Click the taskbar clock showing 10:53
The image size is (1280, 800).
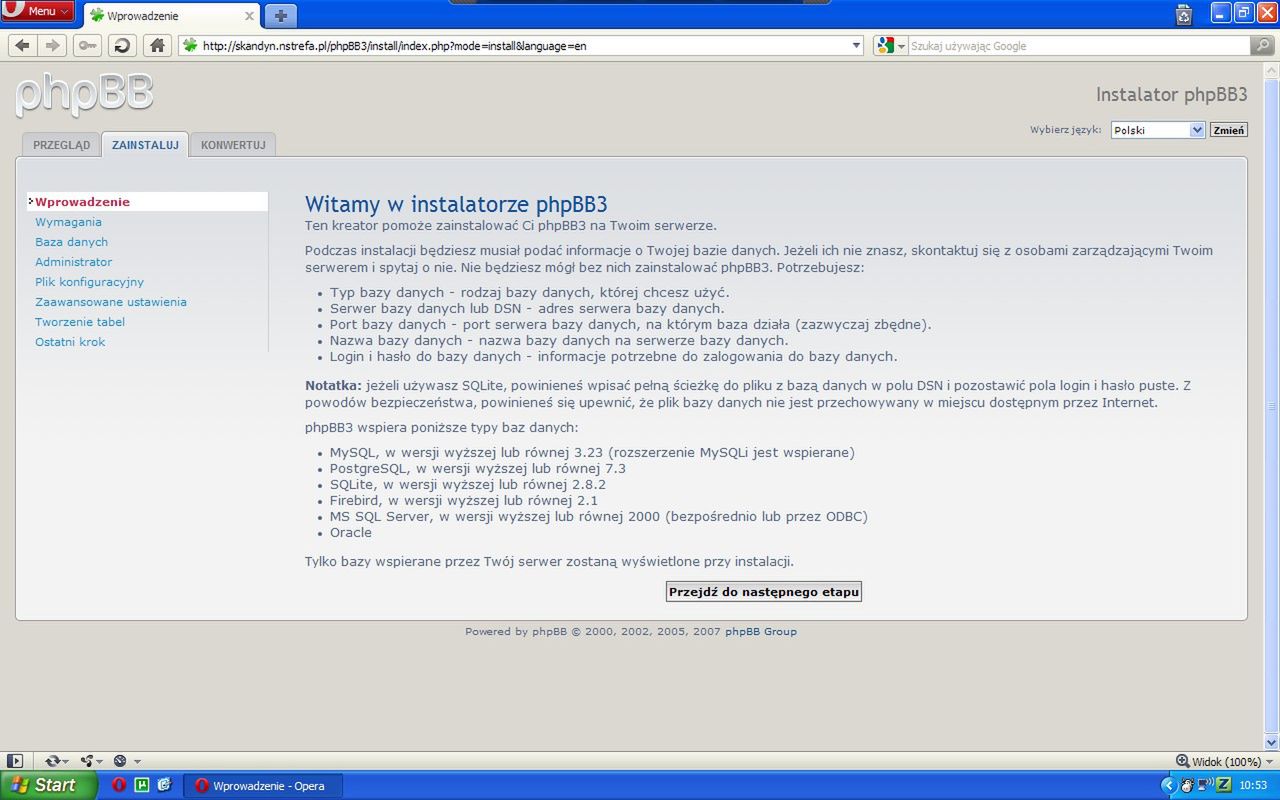click(1253, 786)
